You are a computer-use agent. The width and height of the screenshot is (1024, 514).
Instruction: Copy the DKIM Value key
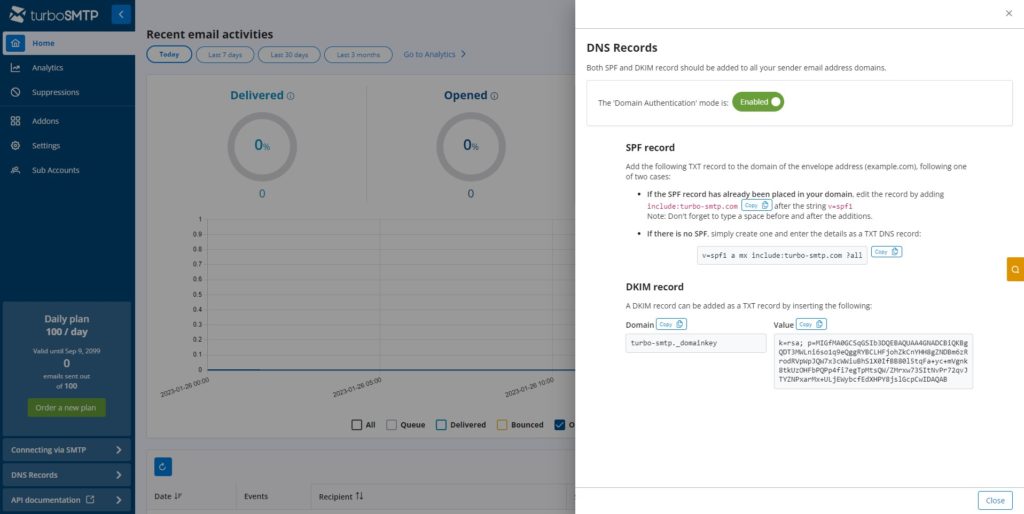[811, 324]
